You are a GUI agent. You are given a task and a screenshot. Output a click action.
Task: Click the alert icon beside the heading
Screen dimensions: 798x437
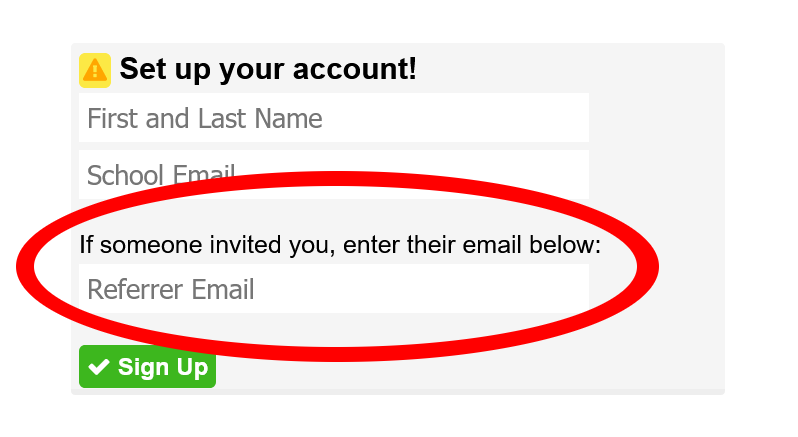[95, 70]
